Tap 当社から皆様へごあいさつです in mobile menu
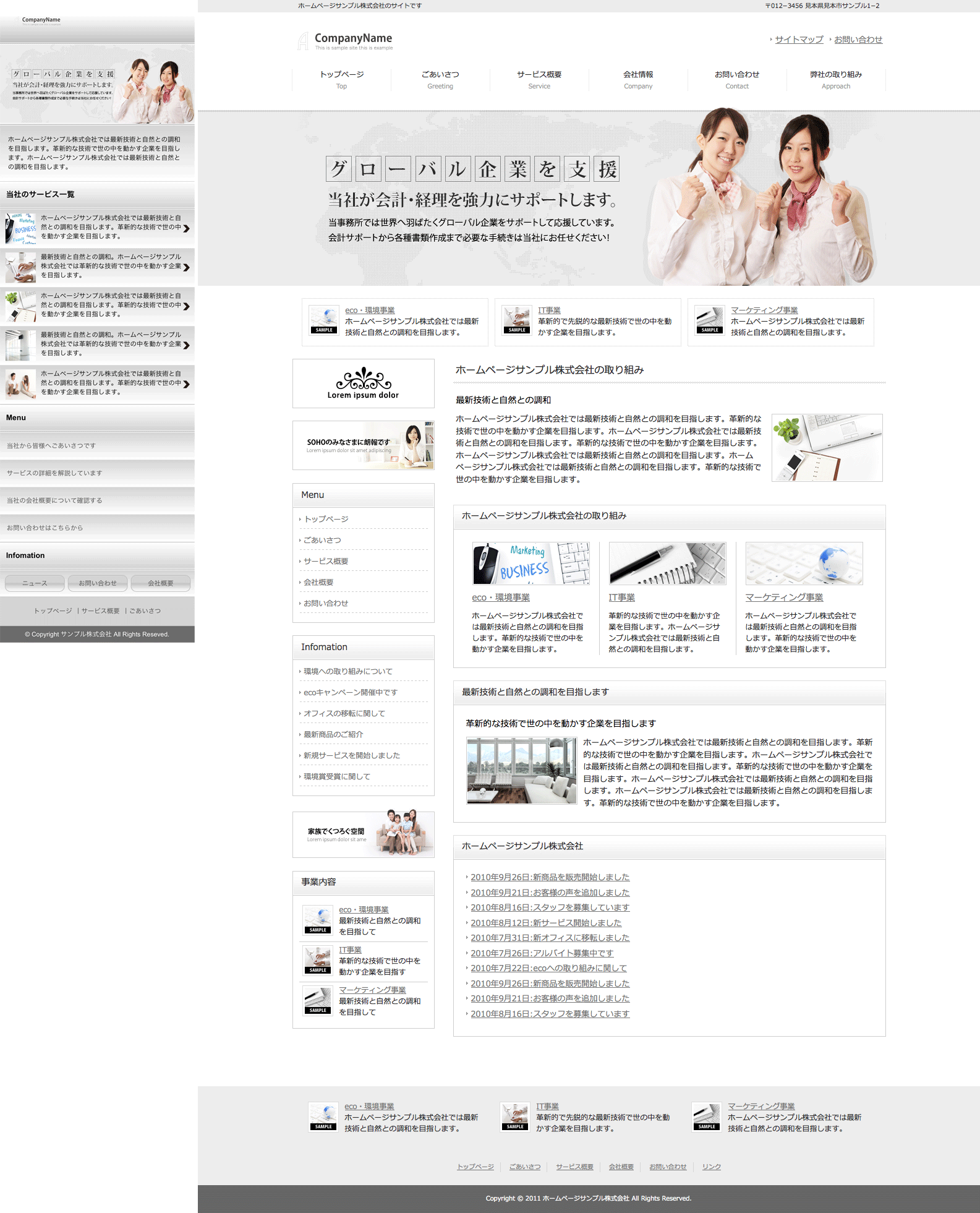This screenshot has width=980, height=1213. point(51,445)
